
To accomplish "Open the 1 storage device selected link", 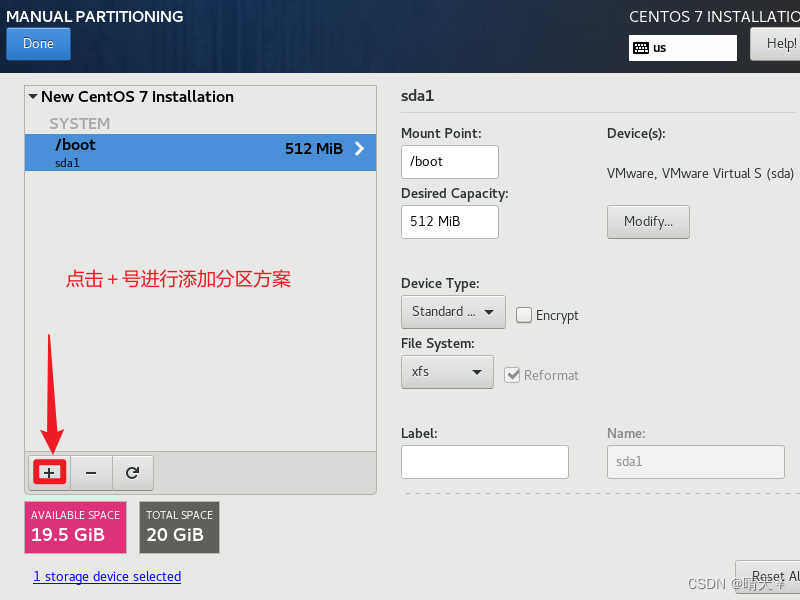I will [x=107, y=577].
